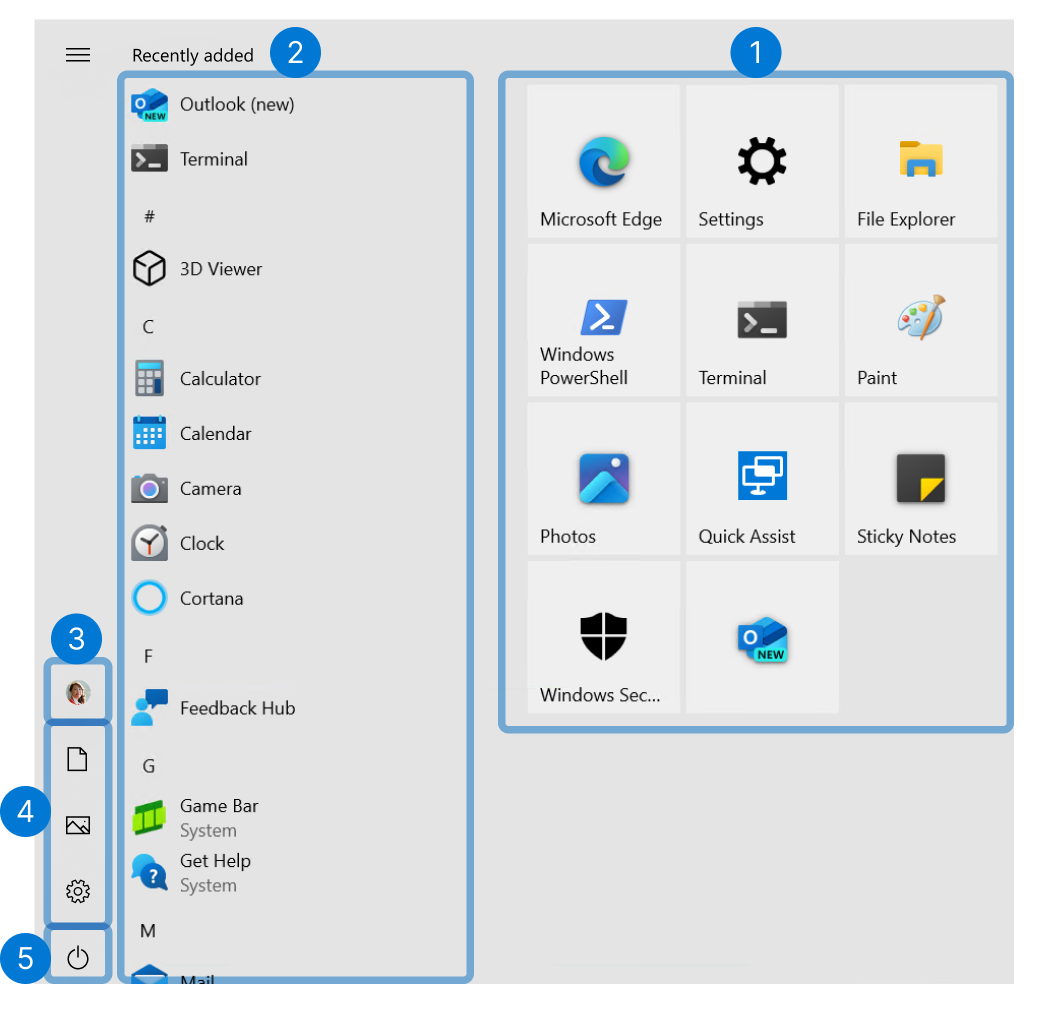Viewport: 1038px width, 1010px height.
Task: Click the Settings gear in the sidebar
Action: click(x=78, y=890)
